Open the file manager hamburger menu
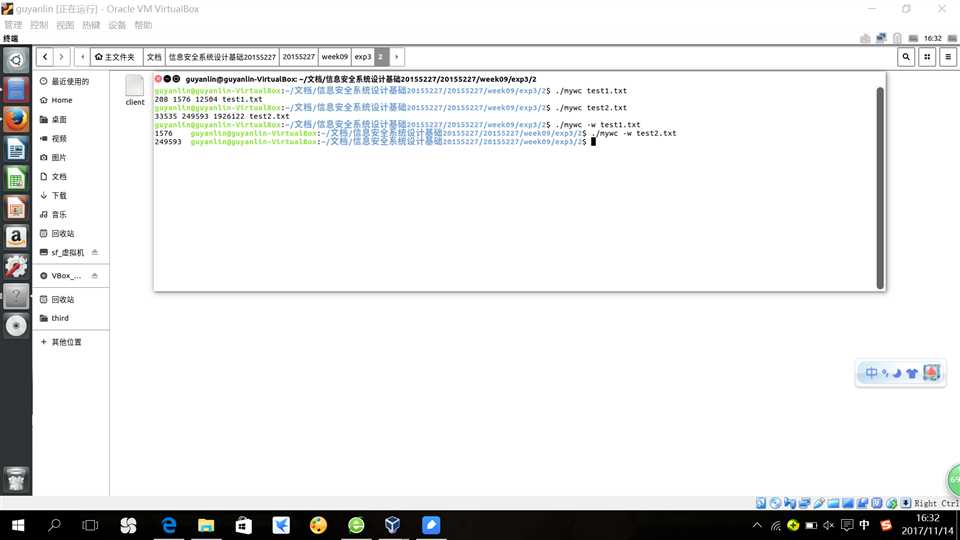This screenshot has width=960, height=540. 948,57
